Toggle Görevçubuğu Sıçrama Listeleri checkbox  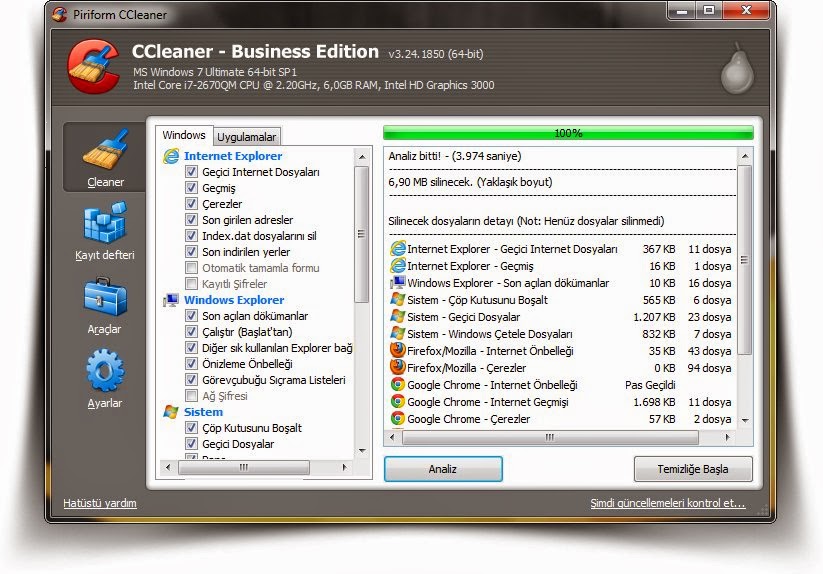pyautogui.click(x=192, y=379)
